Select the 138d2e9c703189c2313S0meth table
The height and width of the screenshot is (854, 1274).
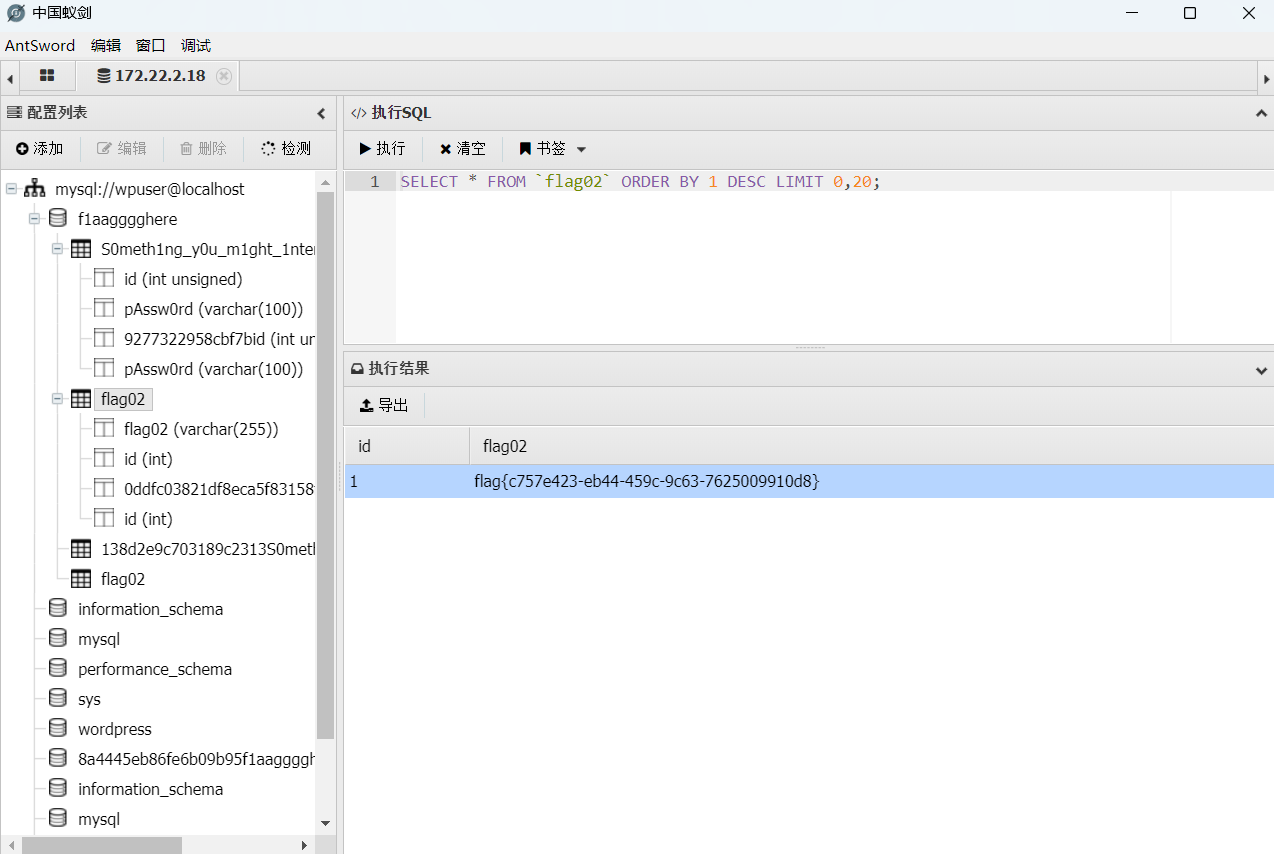[x=208, y=549]
